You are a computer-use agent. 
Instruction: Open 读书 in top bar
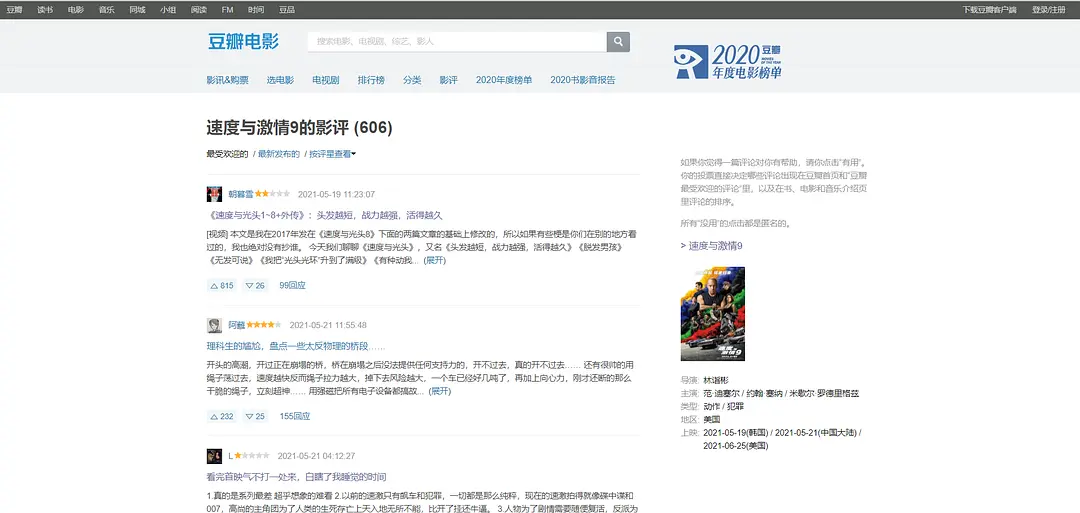(x=45, y=10)
